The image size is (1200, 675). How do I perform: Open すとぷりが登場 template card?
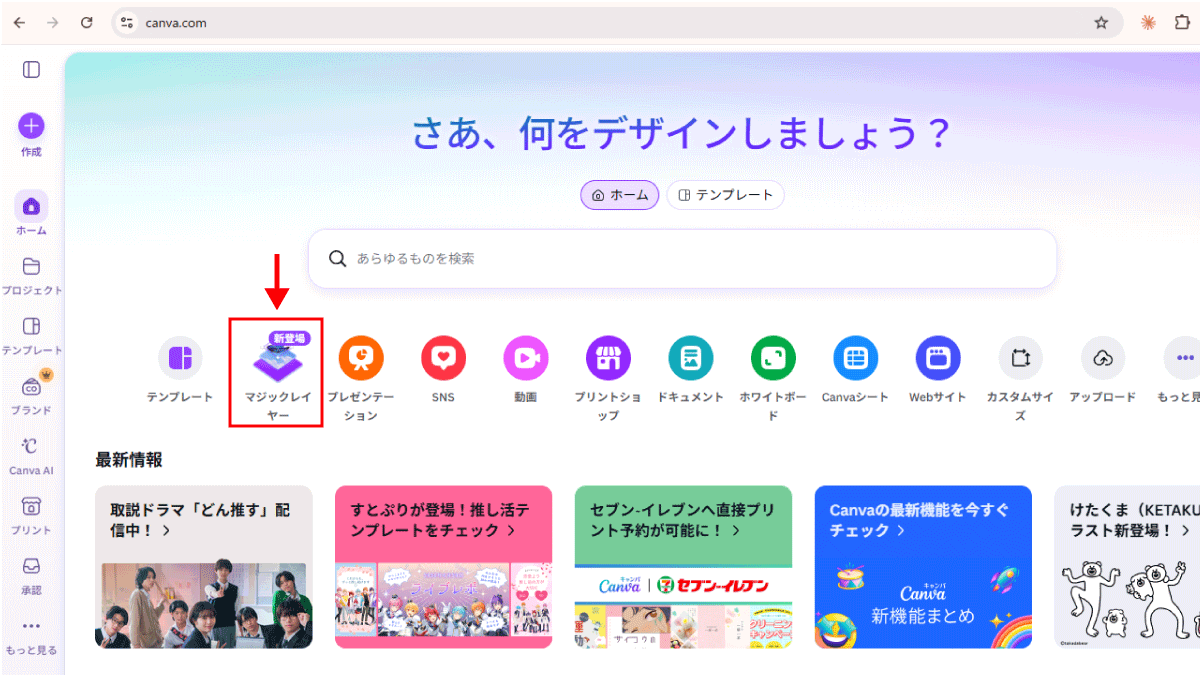click(443, 567)
